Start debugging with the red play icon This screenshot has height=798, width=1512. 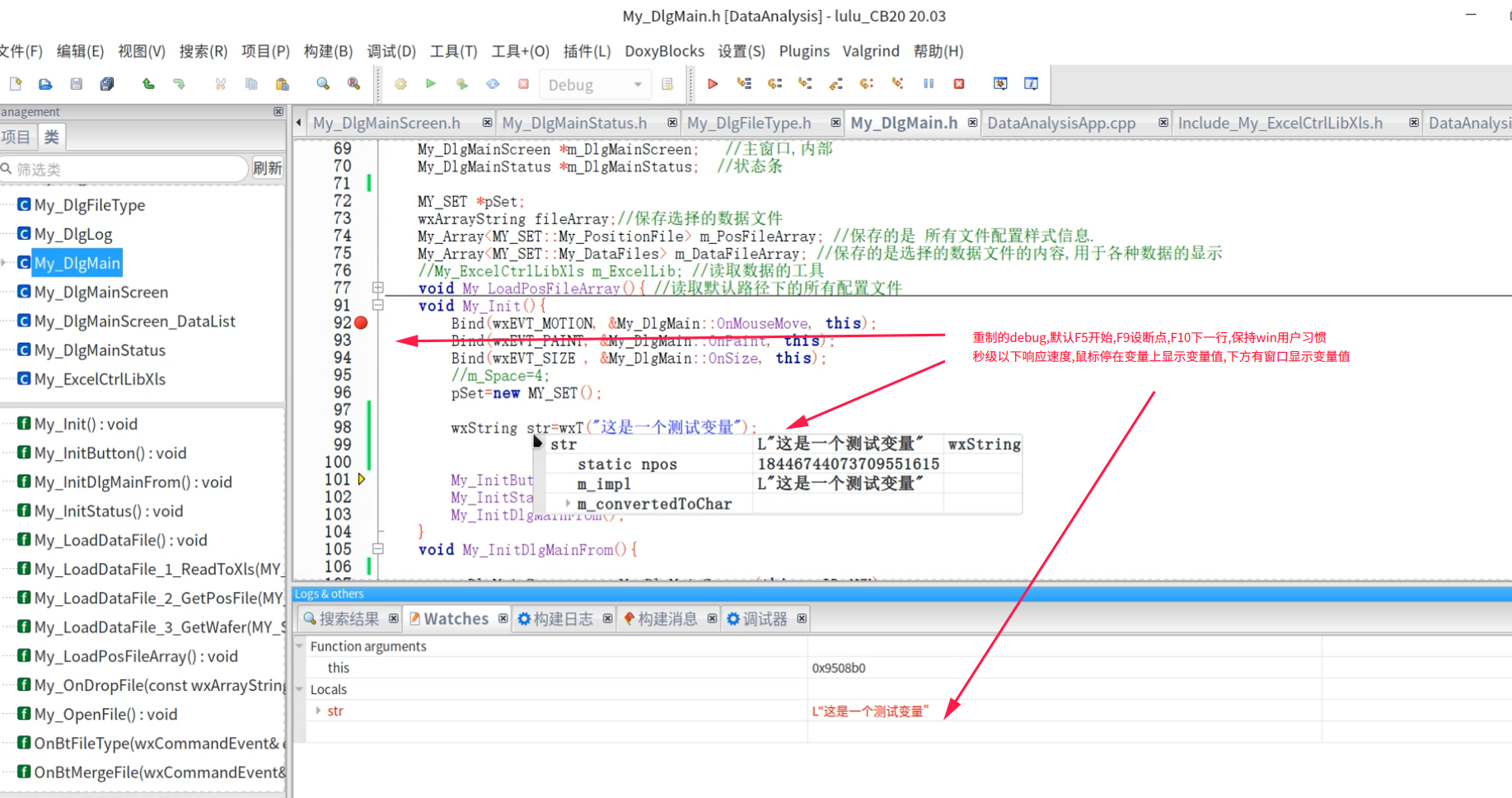click(713, 84)
